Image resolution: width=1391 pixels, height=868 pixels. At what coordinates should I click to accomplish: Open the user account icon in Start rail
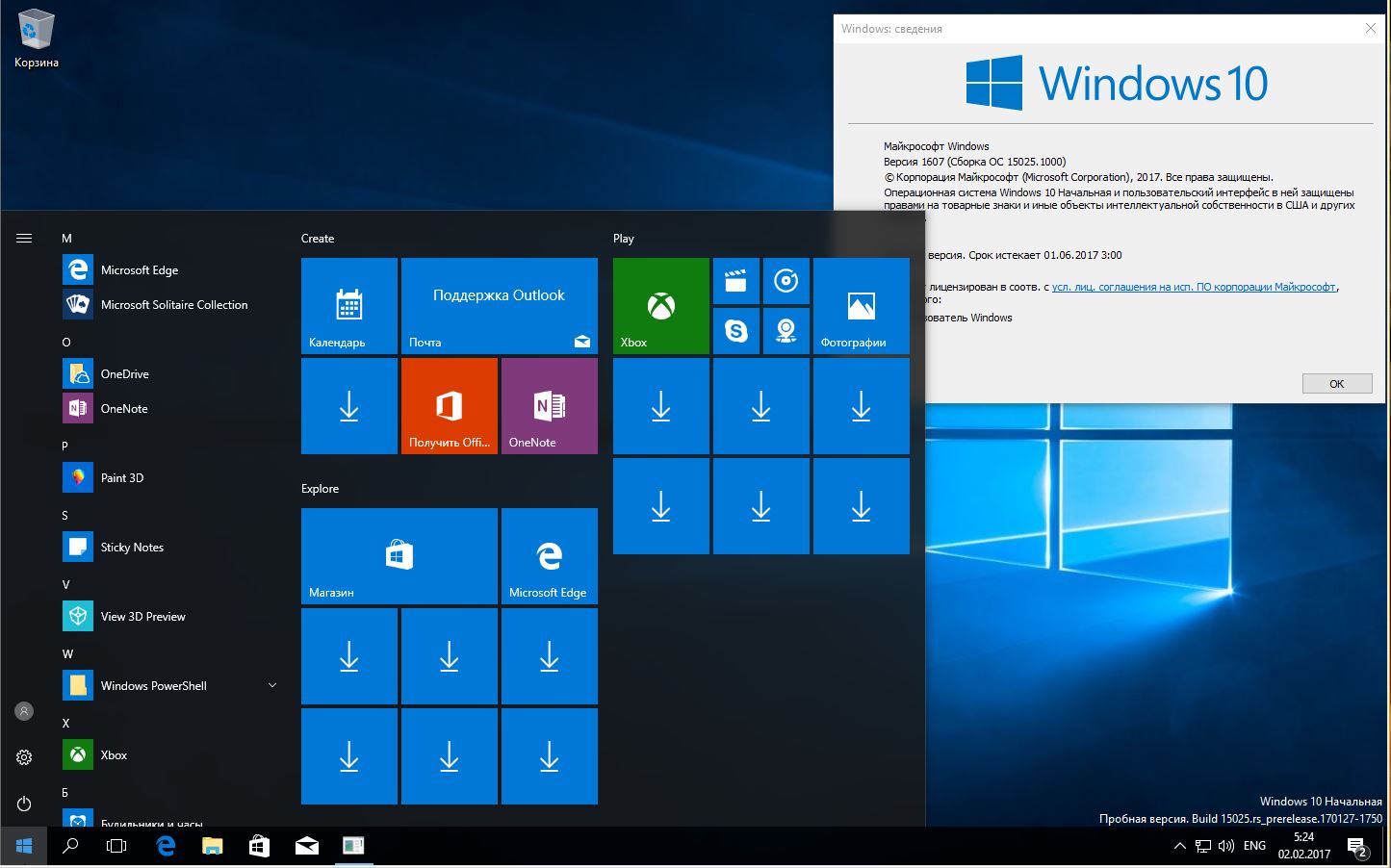[x=24, y=711]
